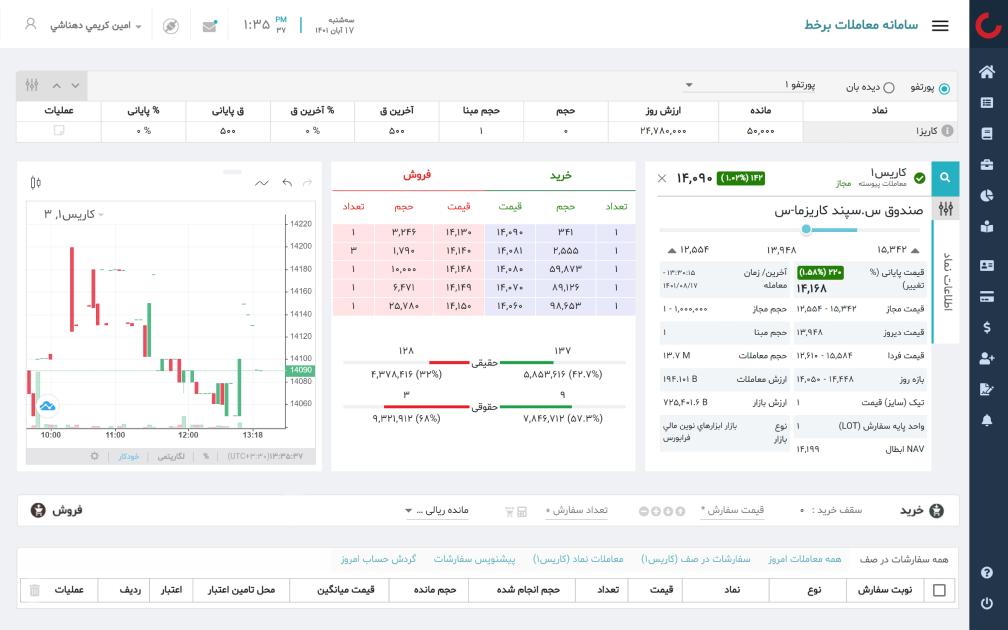
Task: Click the notifications bell in the sidebar
Action: (x=987, y=420)
